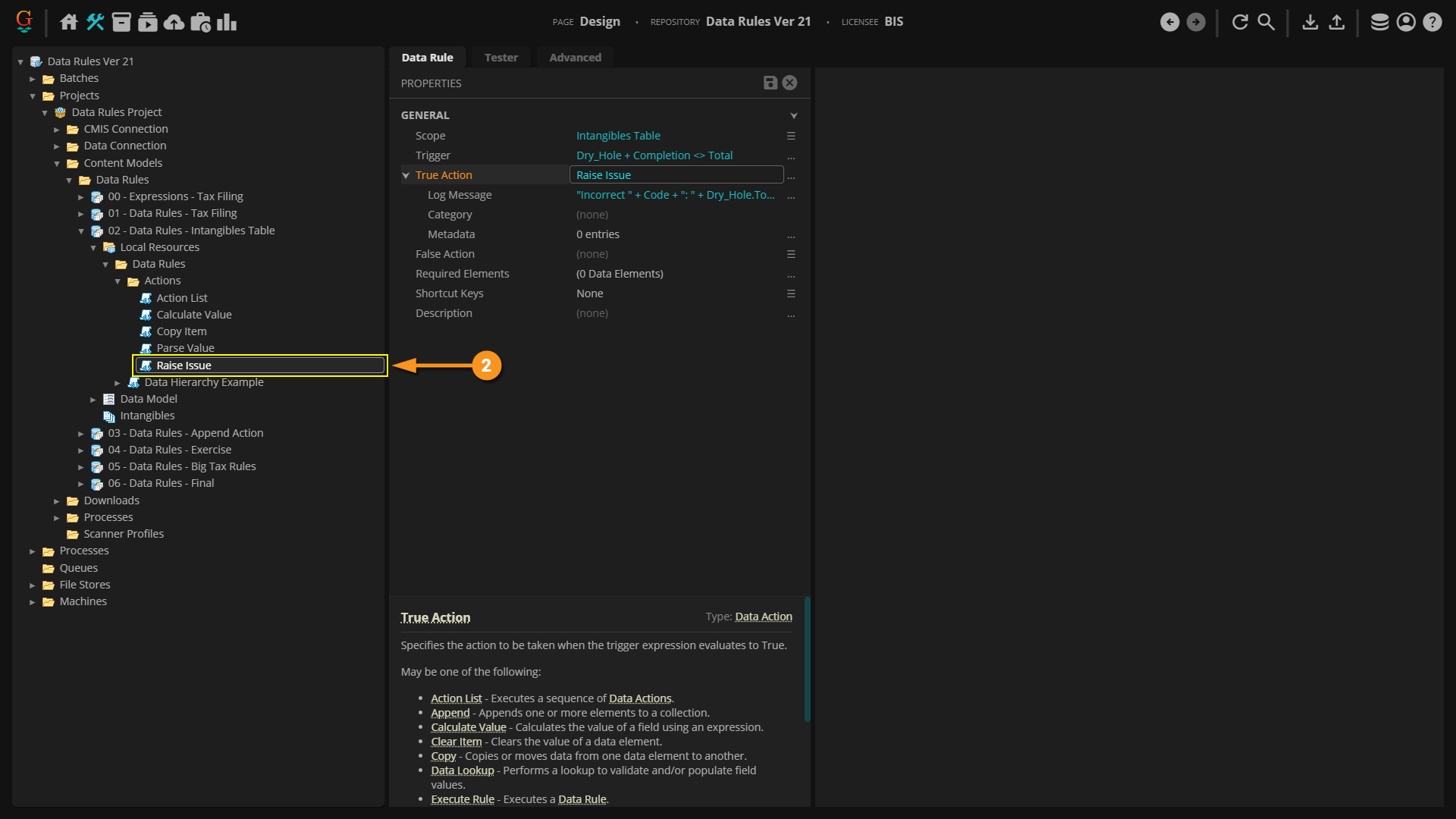
Task: Open the Shortcut Keys dropdown button
Action: (791, 293)
